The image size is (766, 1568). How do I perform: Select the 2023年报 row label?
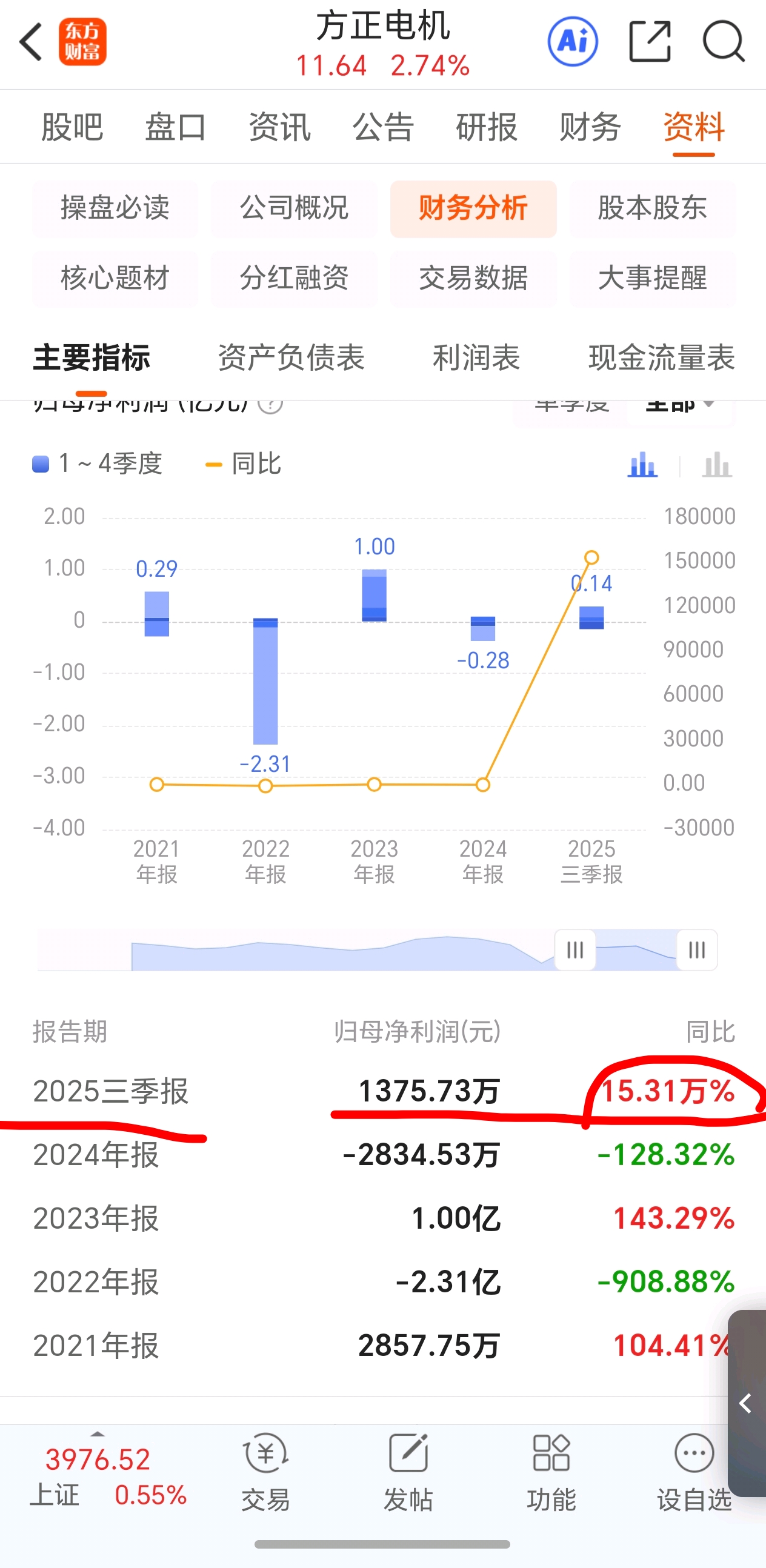click(x=96, y=1218)
